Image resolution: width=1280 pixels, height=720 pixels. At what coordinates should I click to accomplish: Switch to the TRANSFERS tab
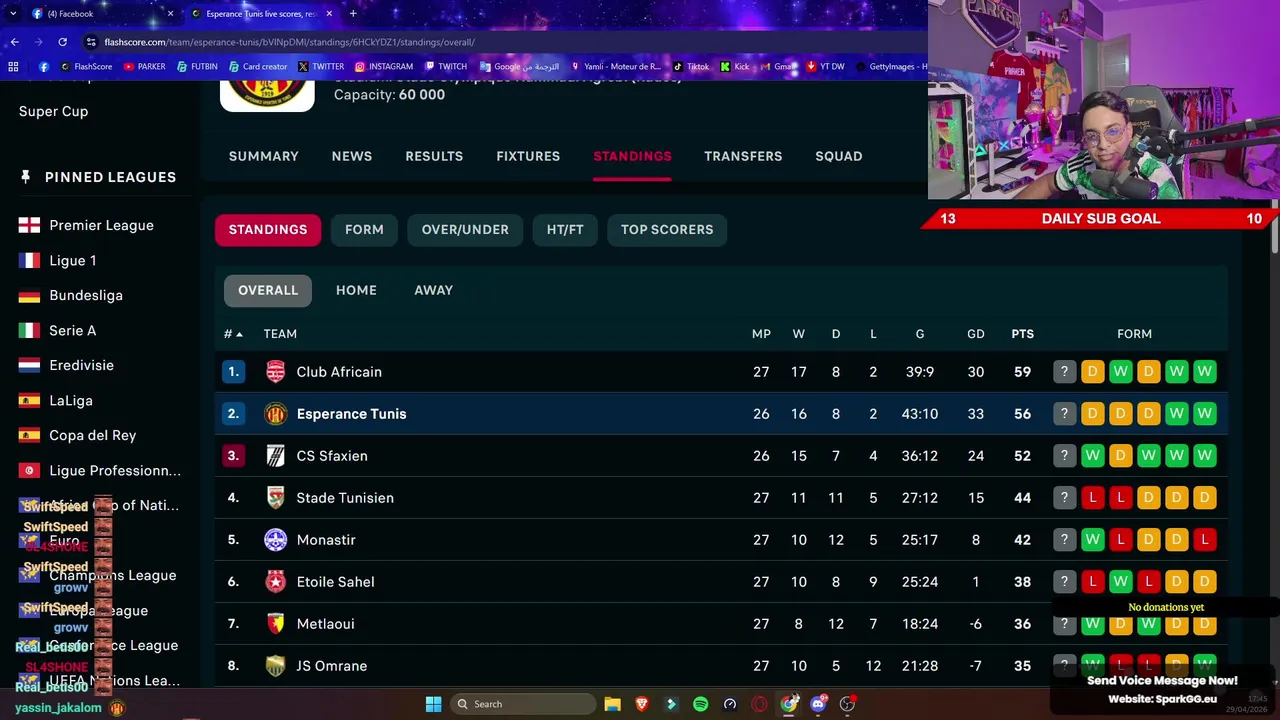[743, 156]
